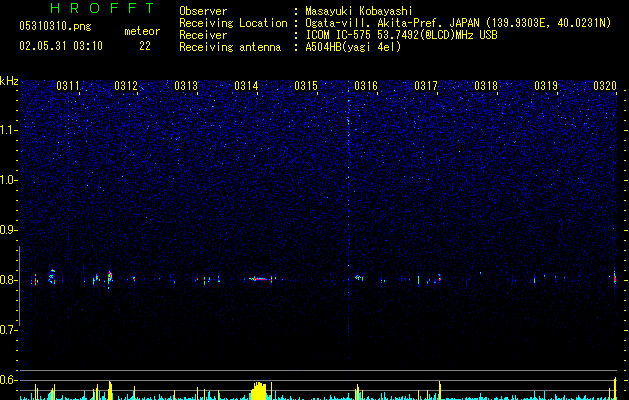Click time marker 0318

coord(486,85)
